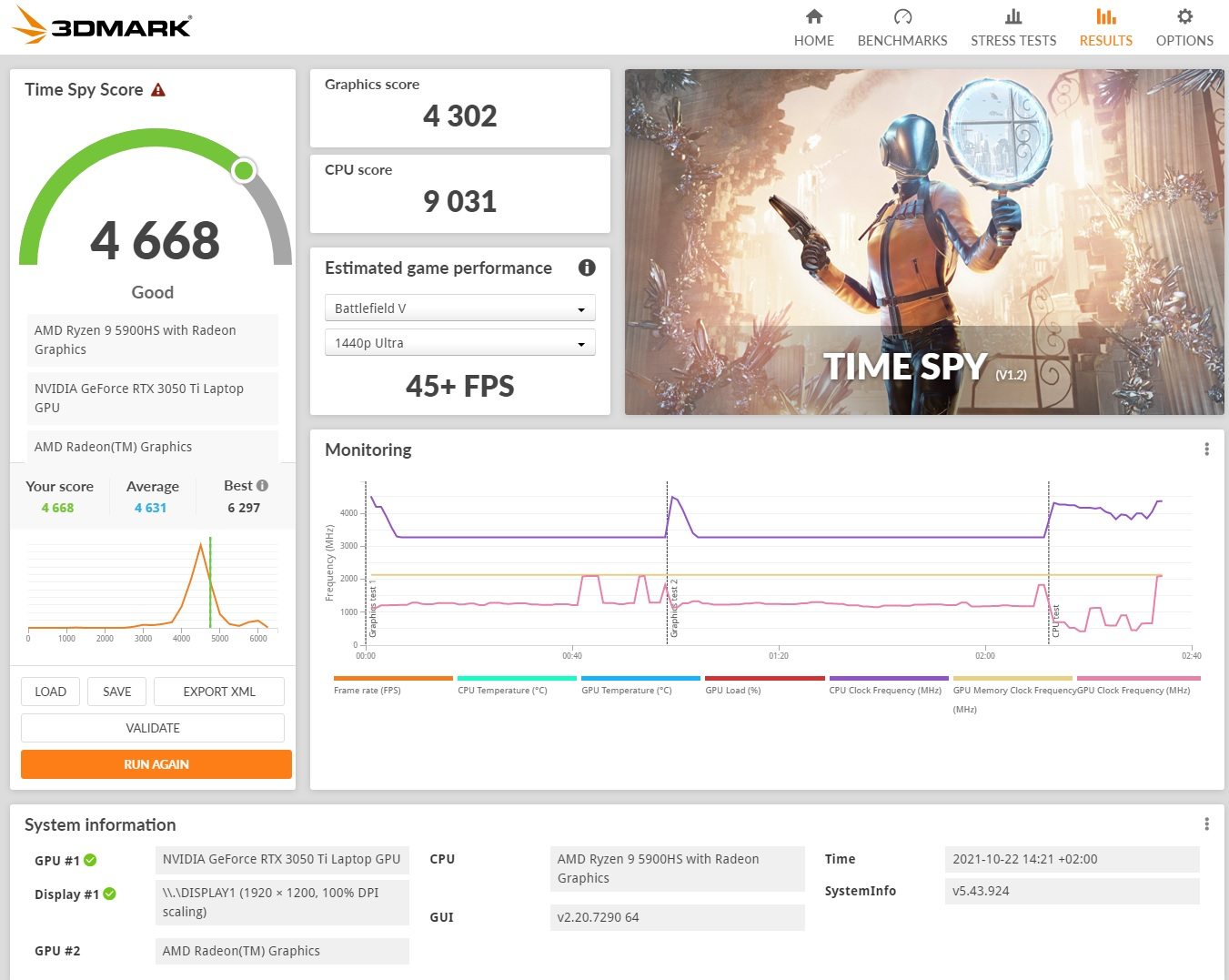1229x980 pixels.
Task: Open the Monitoring panel three-dot menu
Action: pos(1206,450)
